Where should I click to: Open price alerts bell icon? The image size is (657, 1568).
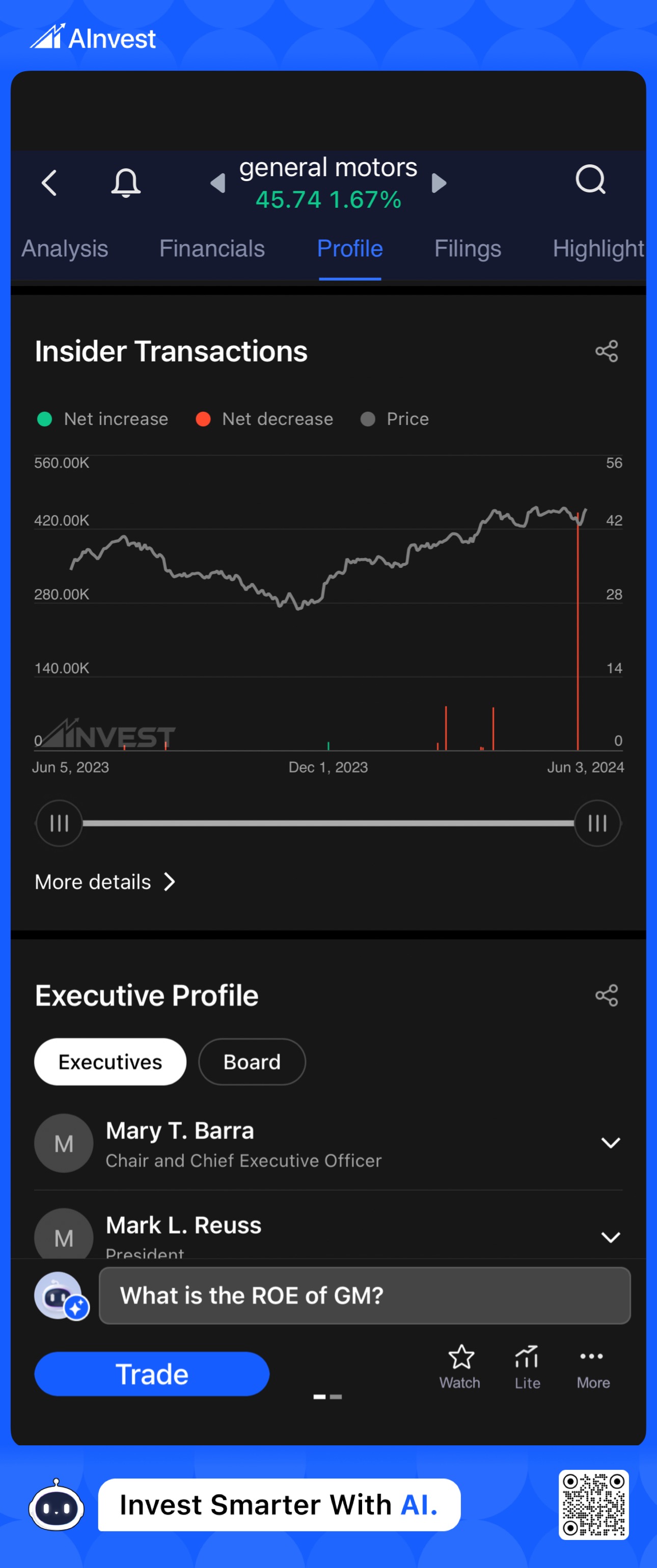126,183
